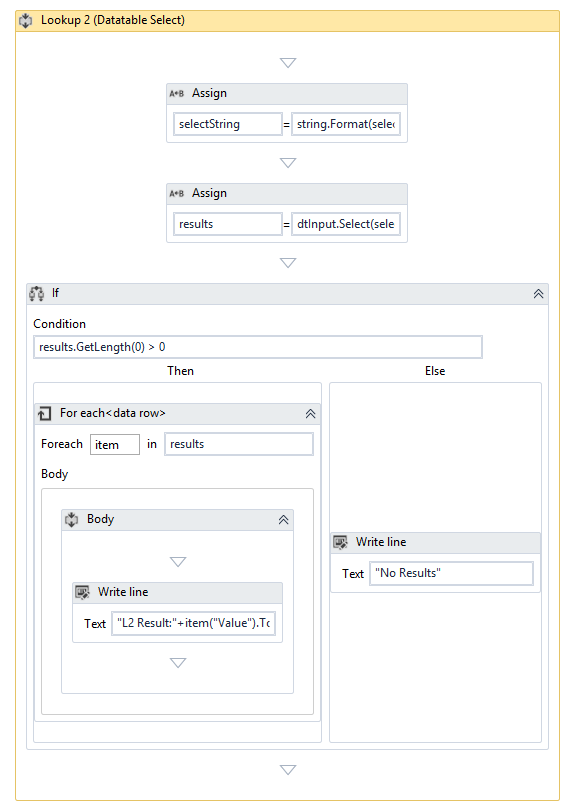
Task: Click the Foreach item name field
Action: pos(115,445)
